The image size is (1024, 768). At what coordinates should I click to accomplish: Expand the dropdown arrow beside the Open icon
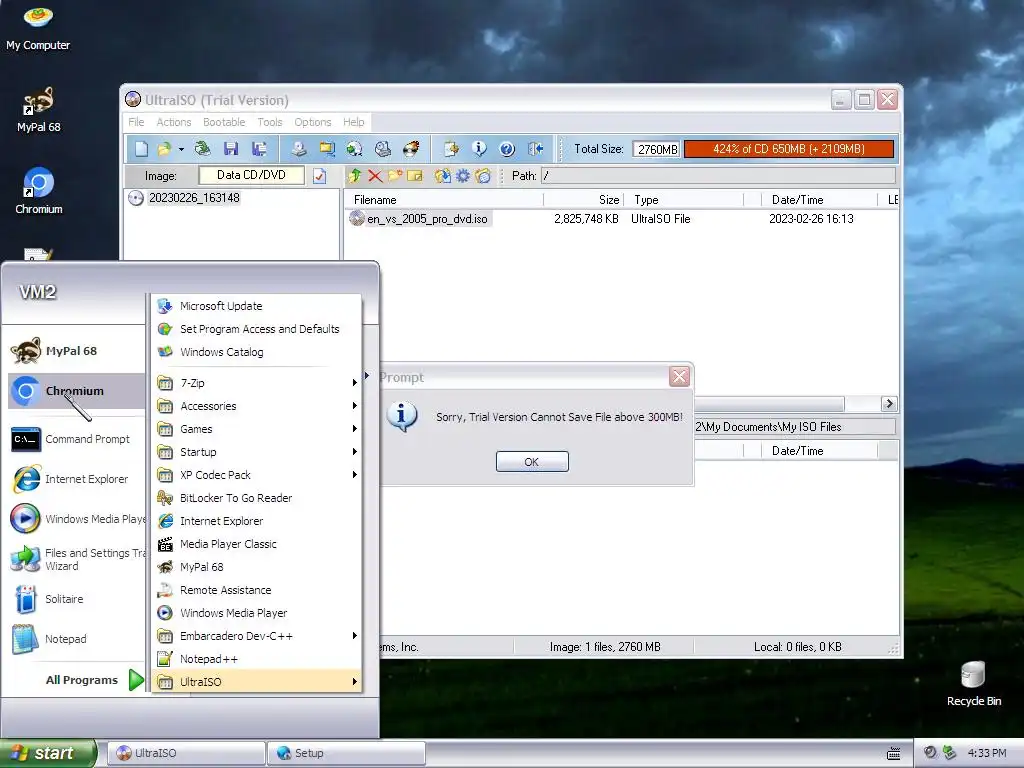[181, 149]
